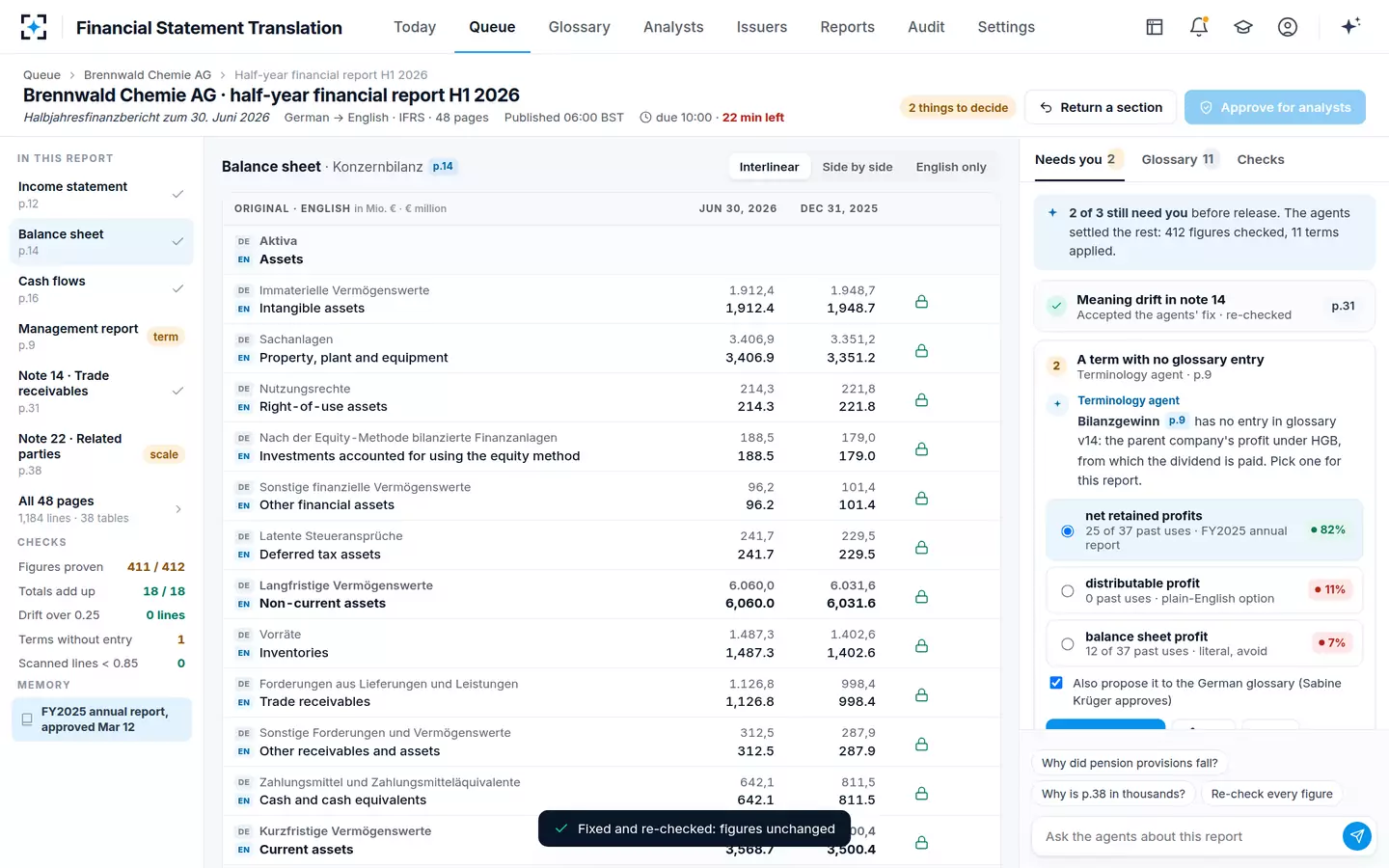Open 'FY2025 annual report' memory item

point(101,719)
